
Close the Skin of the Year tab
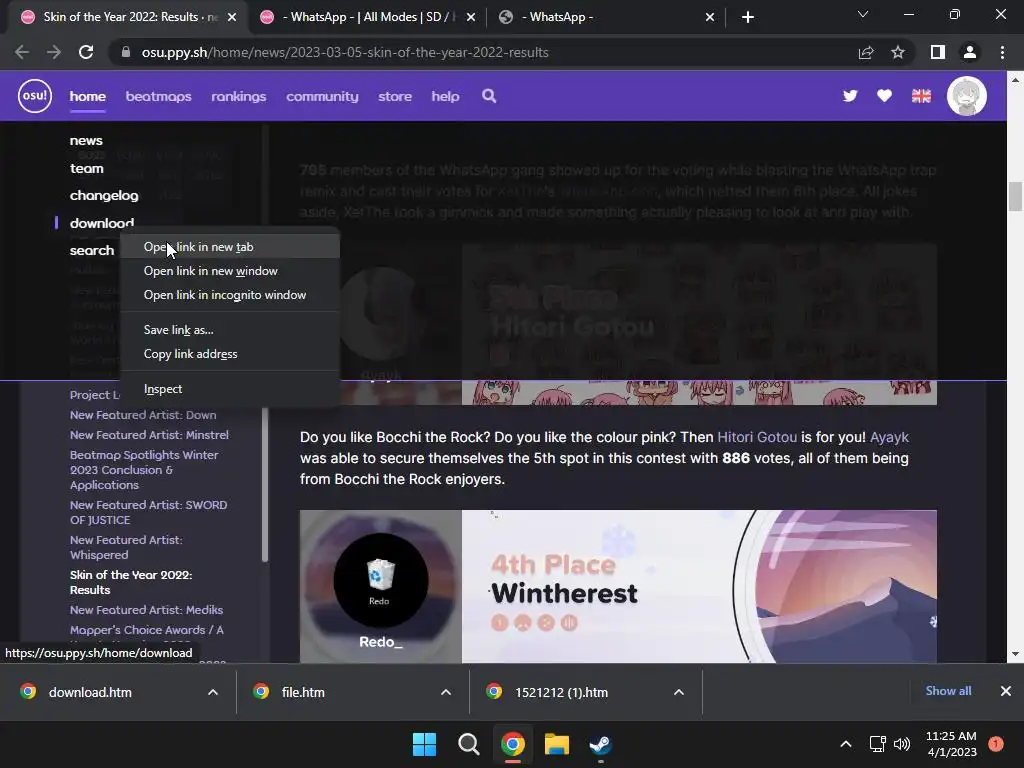tap(232, 17)
